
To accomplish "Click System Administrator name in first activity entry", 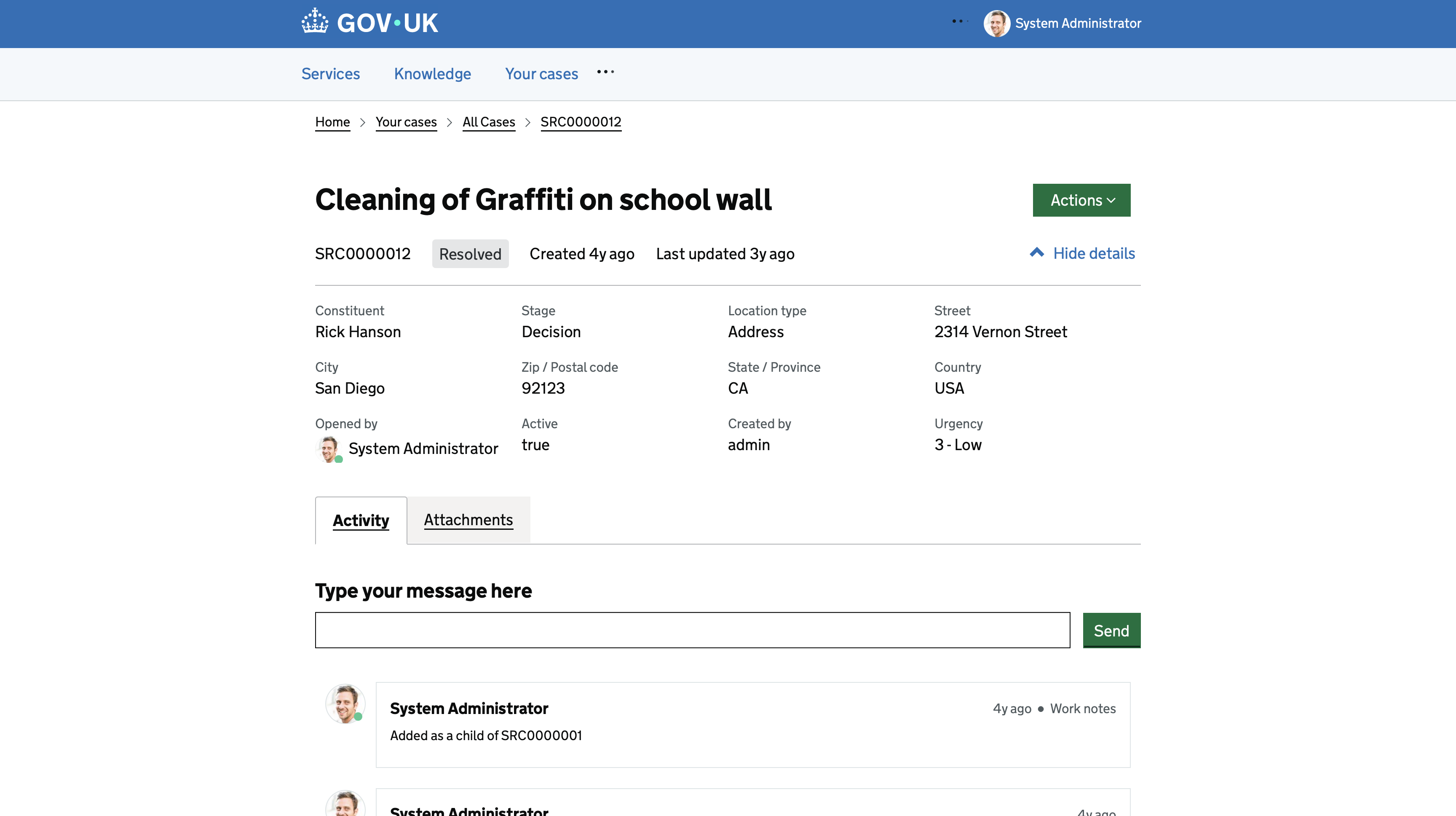I will [x=469, y=709].
